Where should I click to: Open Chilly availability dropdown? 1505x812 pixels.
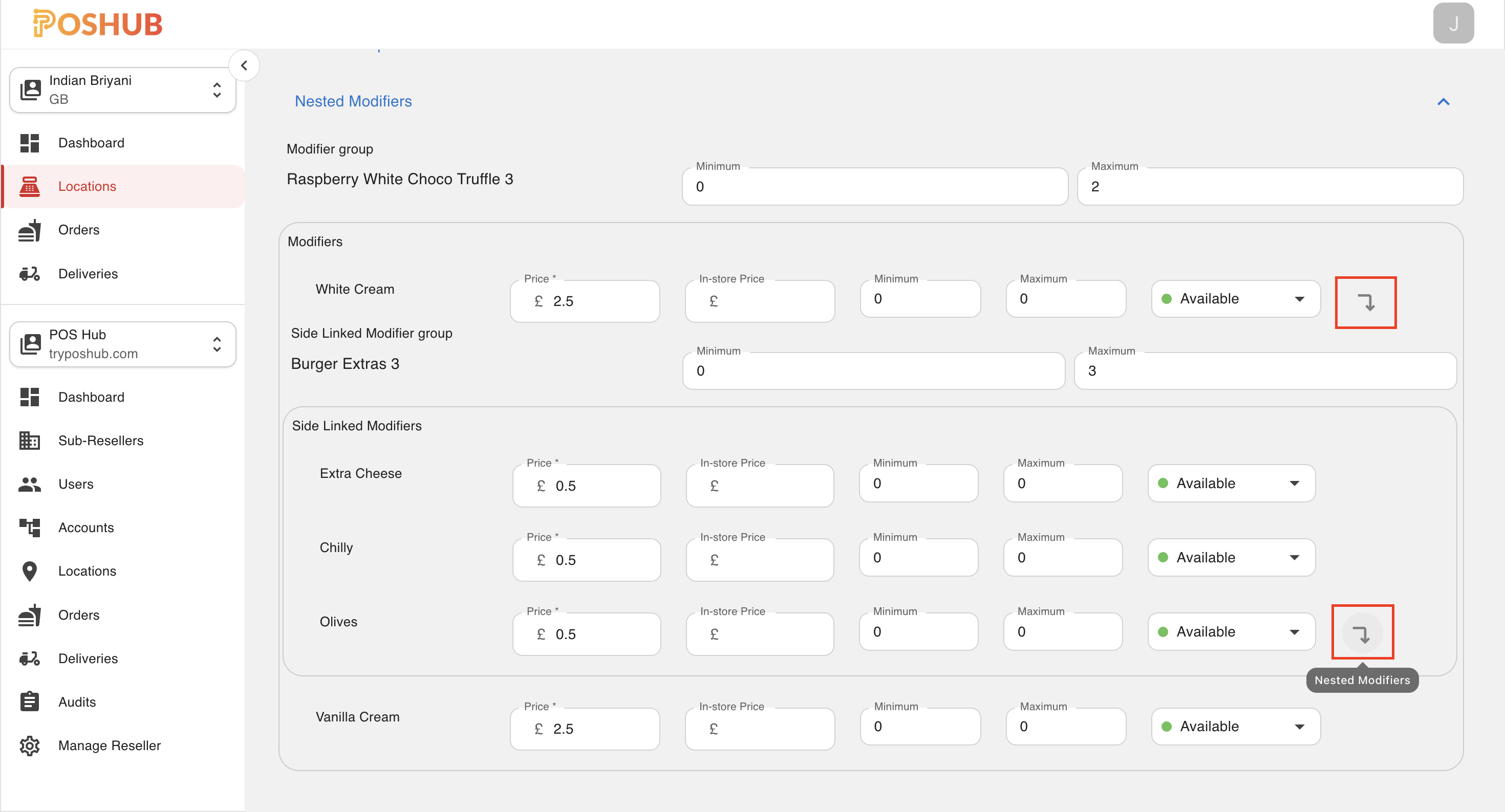point(1232,558)
